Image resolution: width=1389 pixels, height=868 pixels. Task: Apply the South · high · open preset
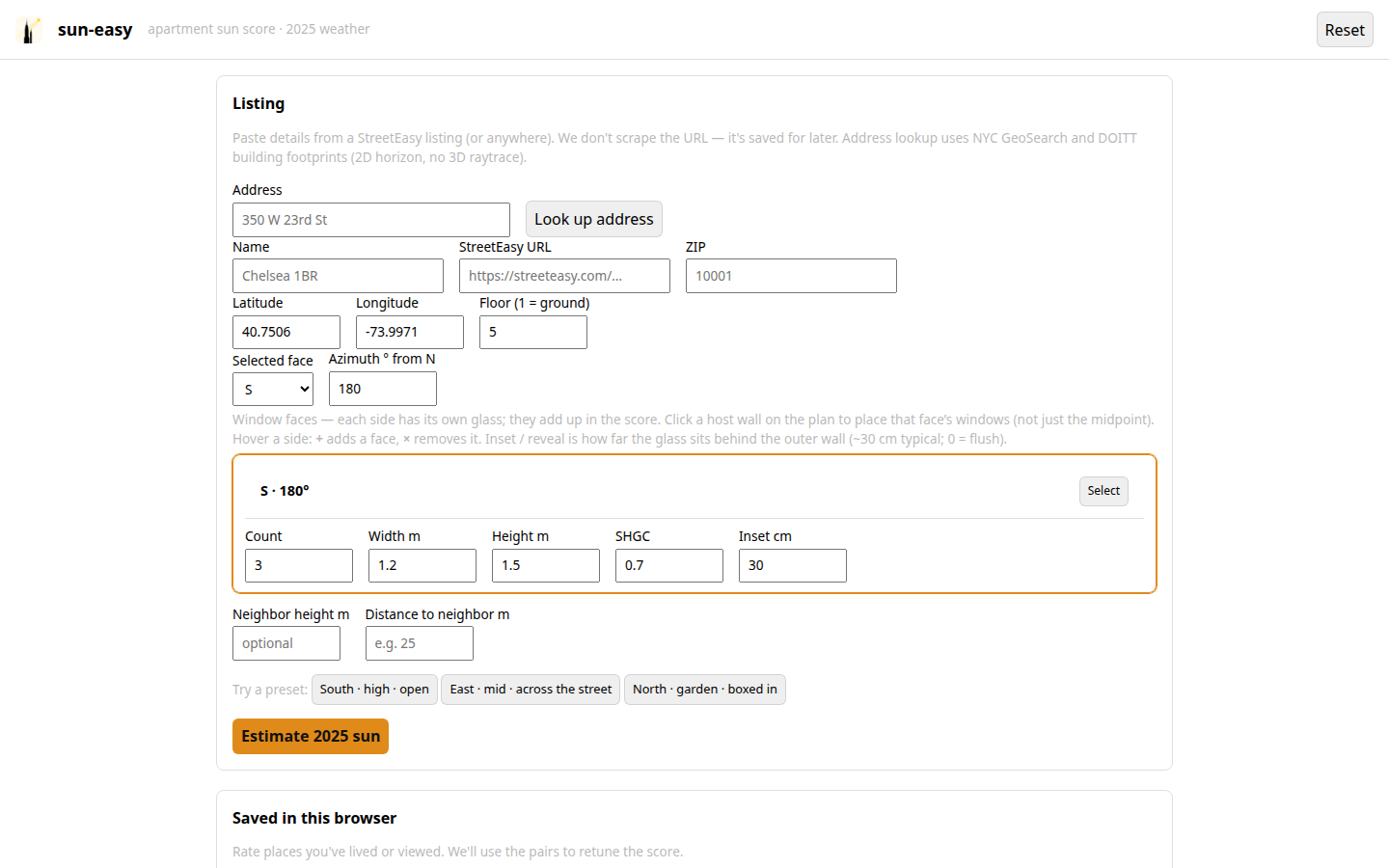point(374,690)
